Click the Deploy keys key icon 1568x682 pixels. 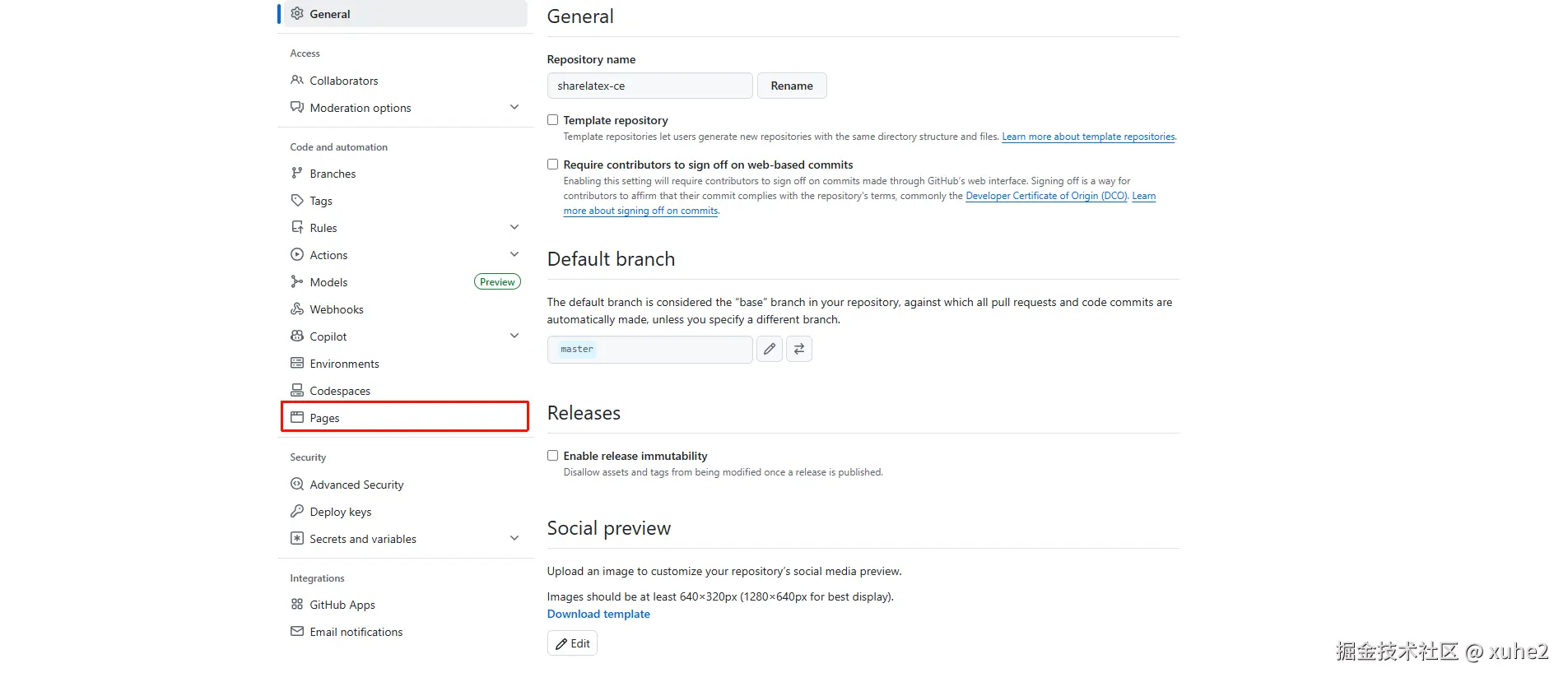[x=297, y=512]
